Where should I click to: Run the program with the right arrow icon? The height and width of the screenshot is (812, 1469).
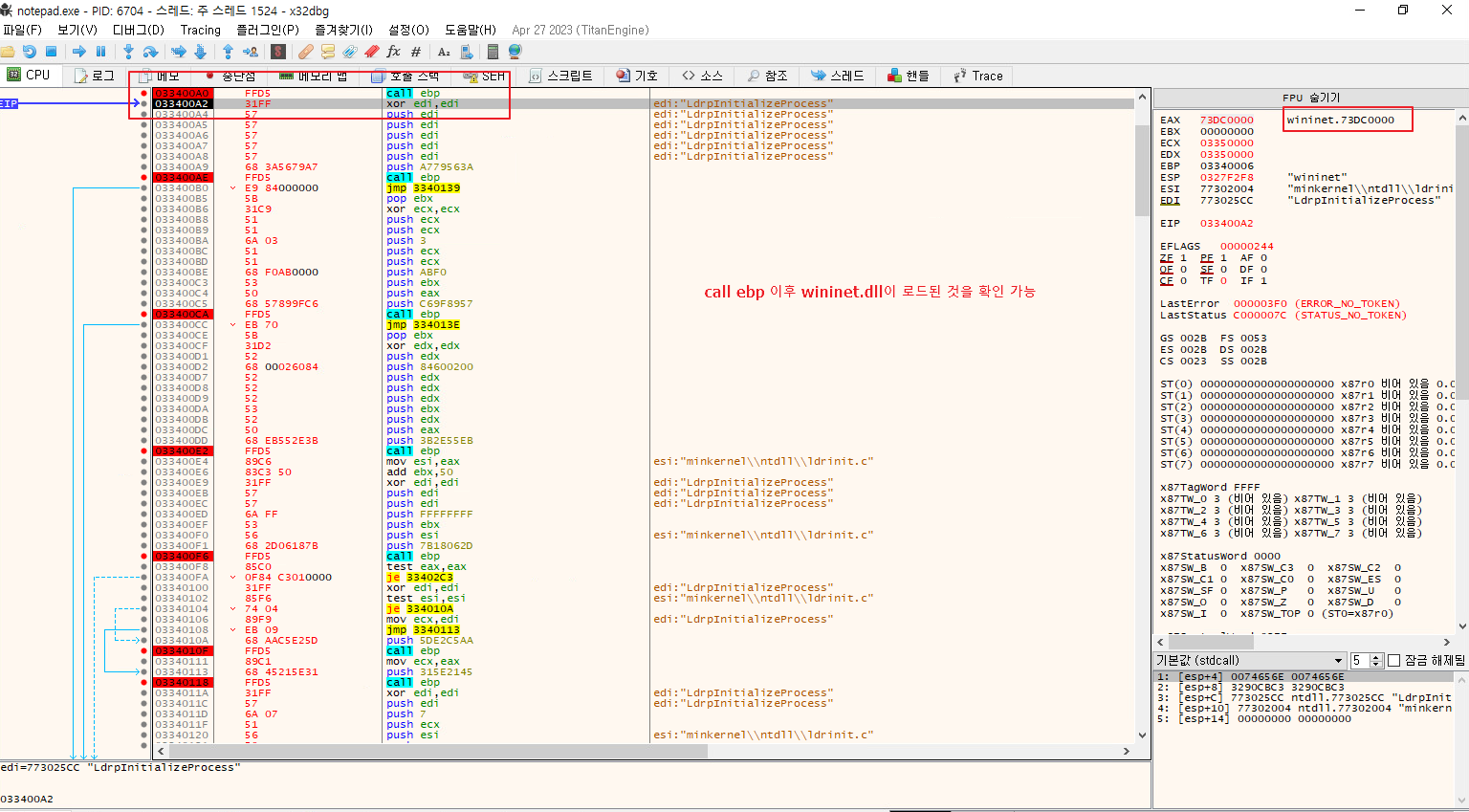click(79, 52)
